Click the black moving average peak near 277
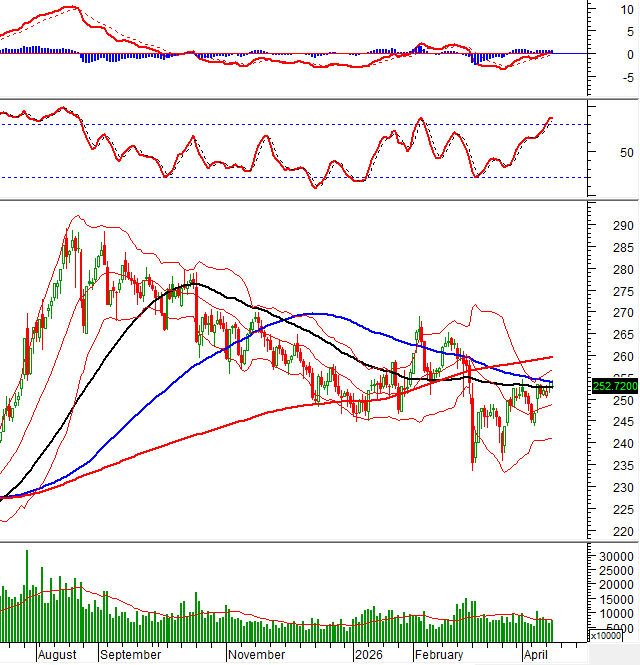 (192, 284)
